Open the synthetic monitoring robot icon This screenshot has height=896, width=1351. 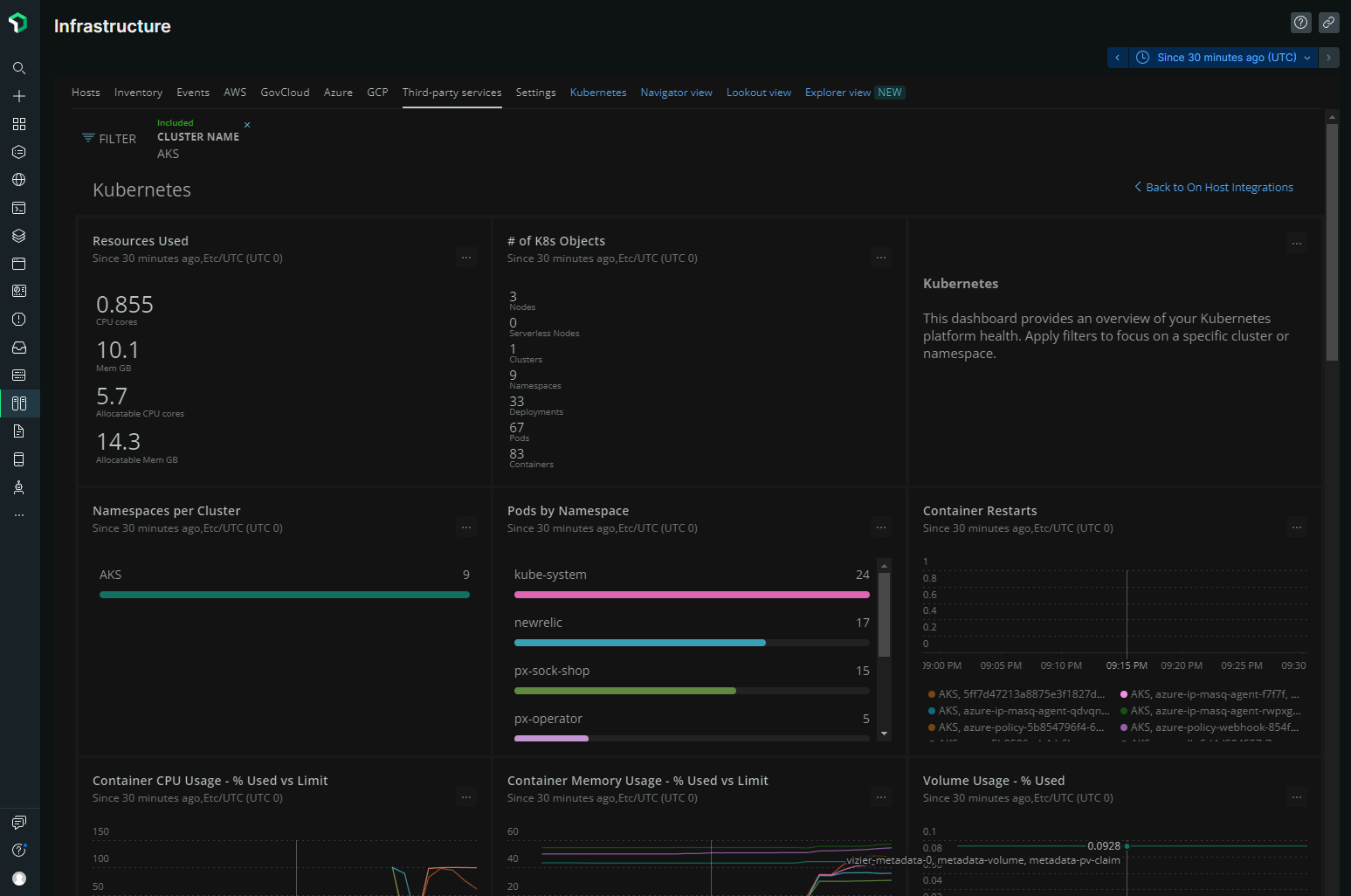(x=19, y=487)
